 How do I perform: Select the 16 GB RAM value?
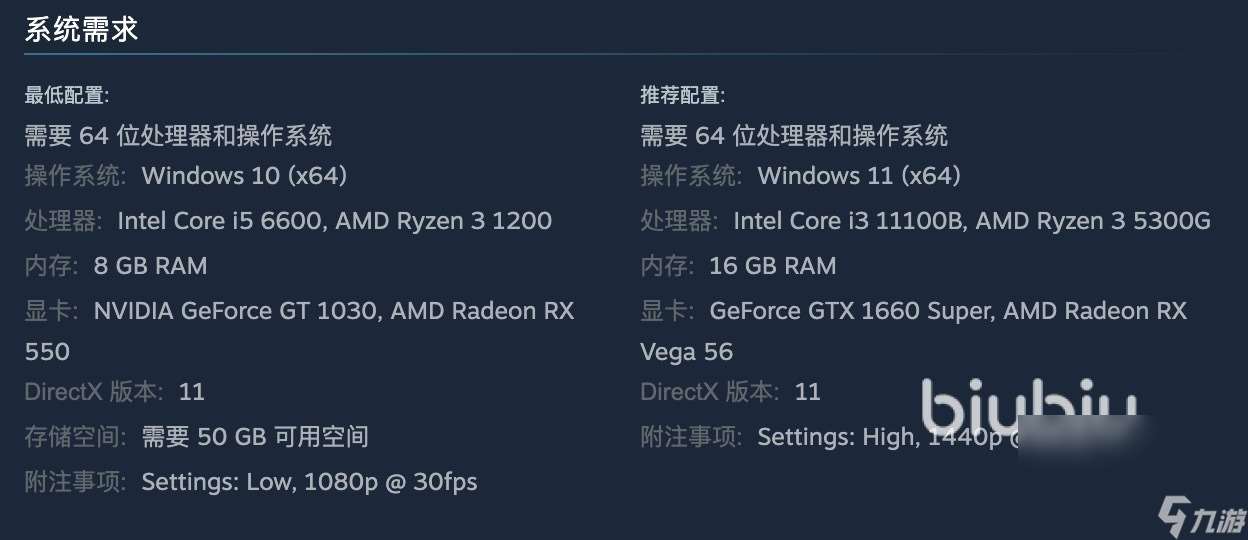point(772,266)
